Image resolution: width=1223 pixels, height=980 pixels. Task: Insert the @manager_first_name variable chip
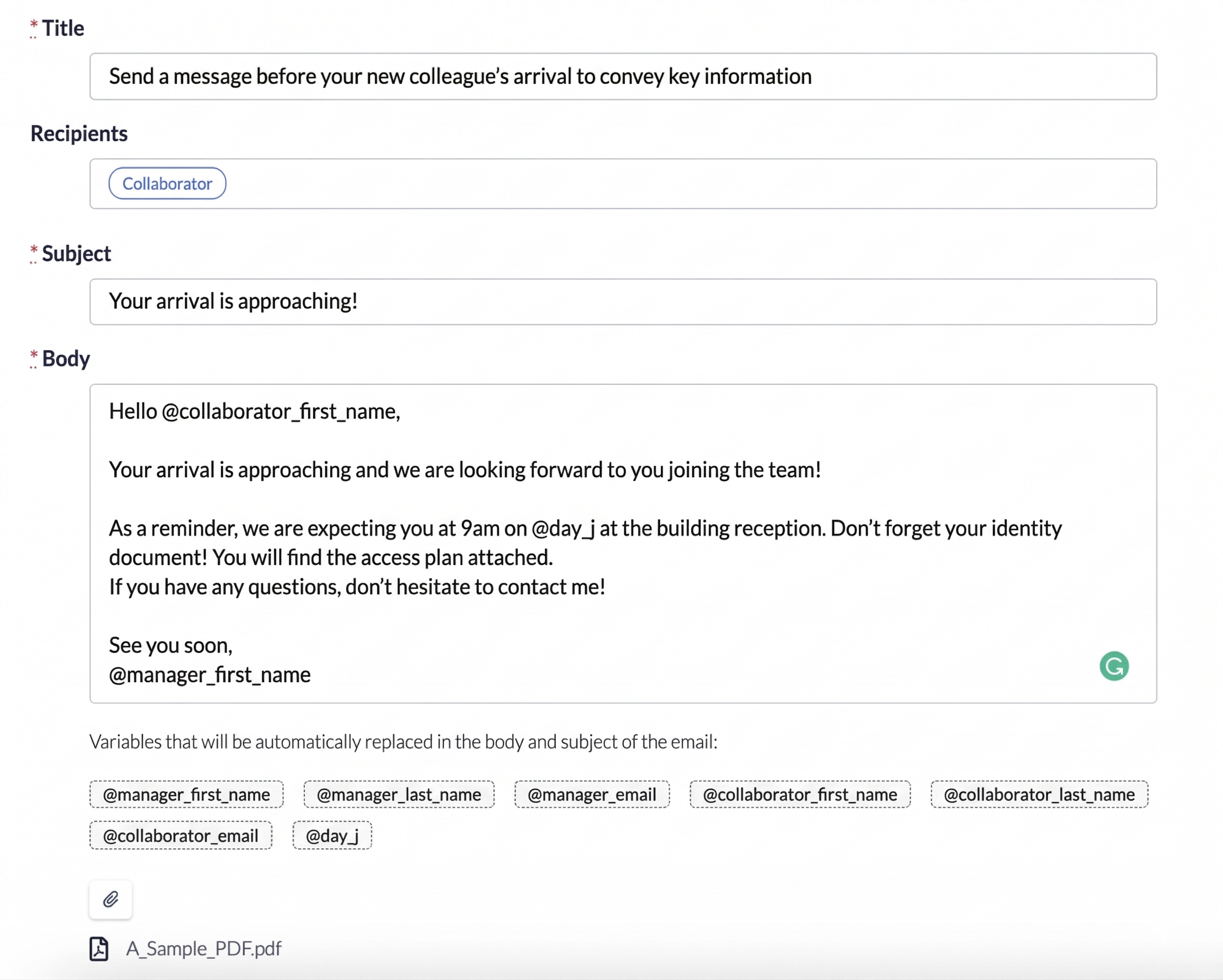coord(187,794)
